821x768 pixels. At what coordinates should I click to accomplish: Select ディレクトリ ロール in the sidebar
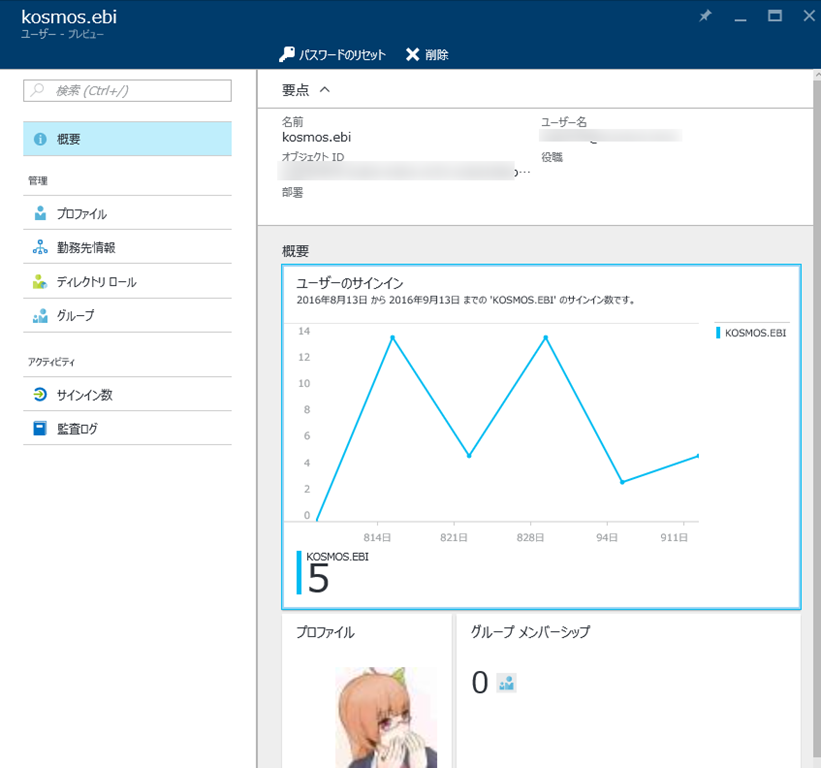[x=127, y=282]
